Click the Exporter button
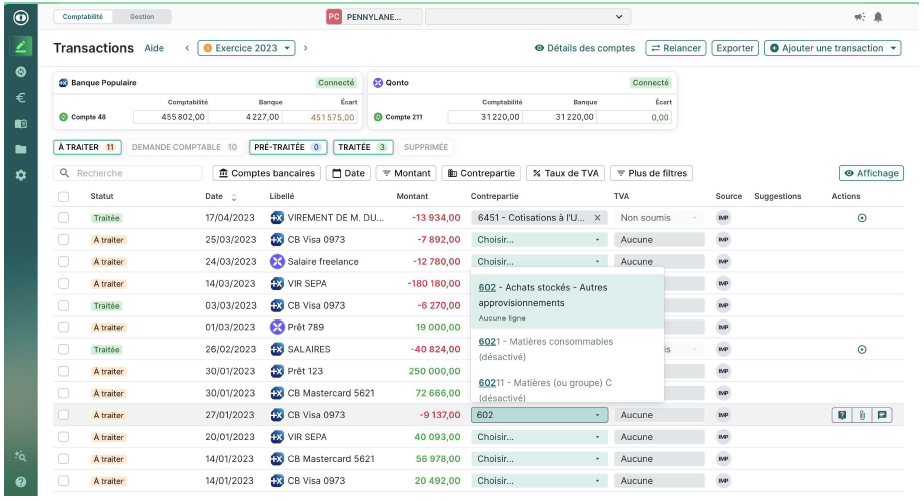924x501 pixels. 734,48
